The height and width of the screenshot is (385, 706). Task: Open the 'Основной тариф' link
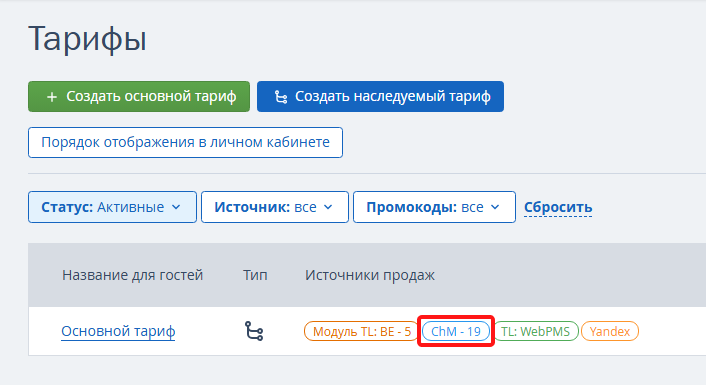click(x=118, y=331)
